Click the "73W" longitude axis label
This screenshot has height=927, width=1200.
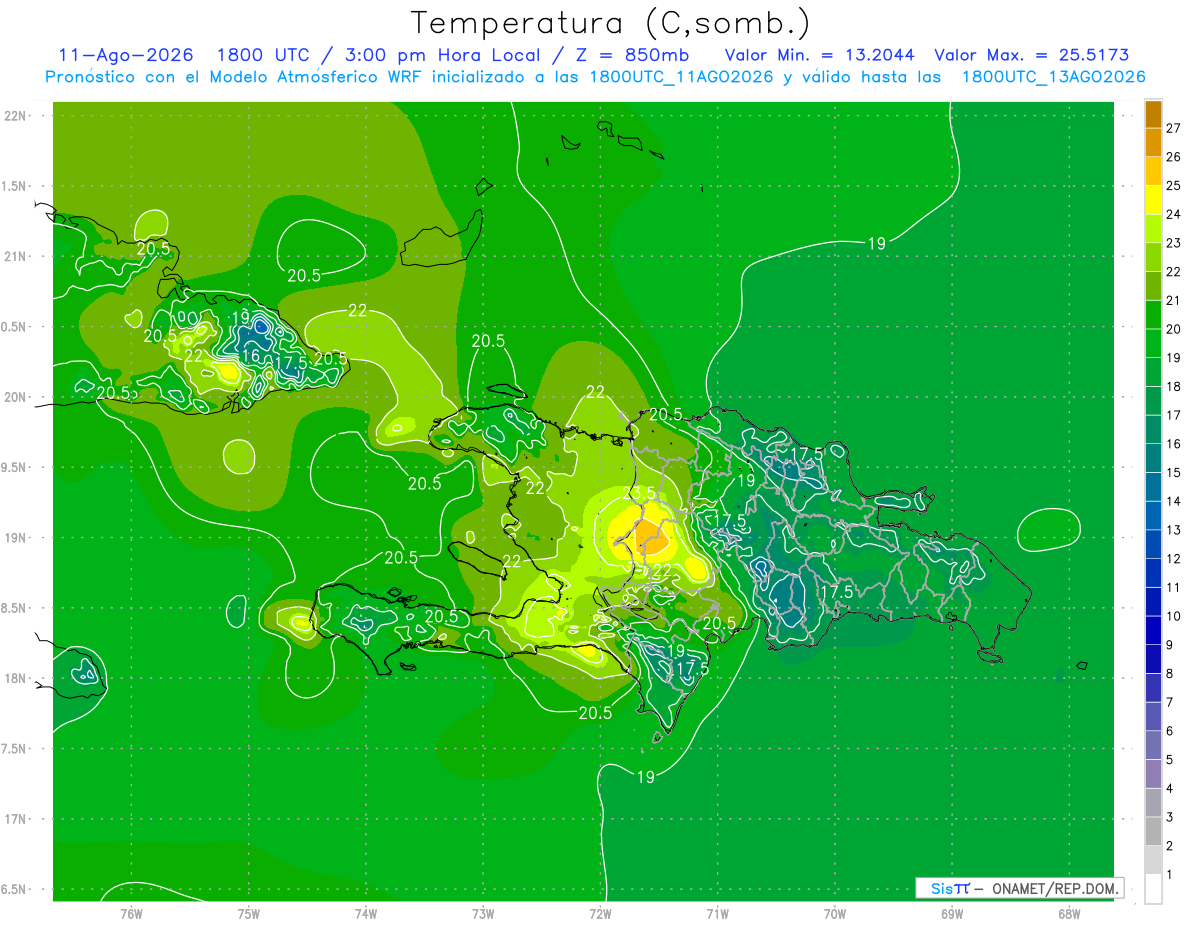pos(483,914)
